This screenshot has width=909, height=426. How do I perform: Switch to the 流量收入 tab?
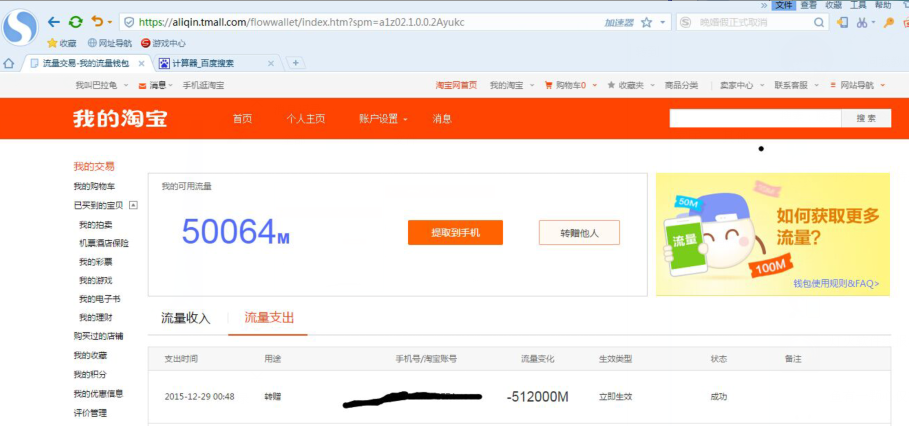coord(186,318)
